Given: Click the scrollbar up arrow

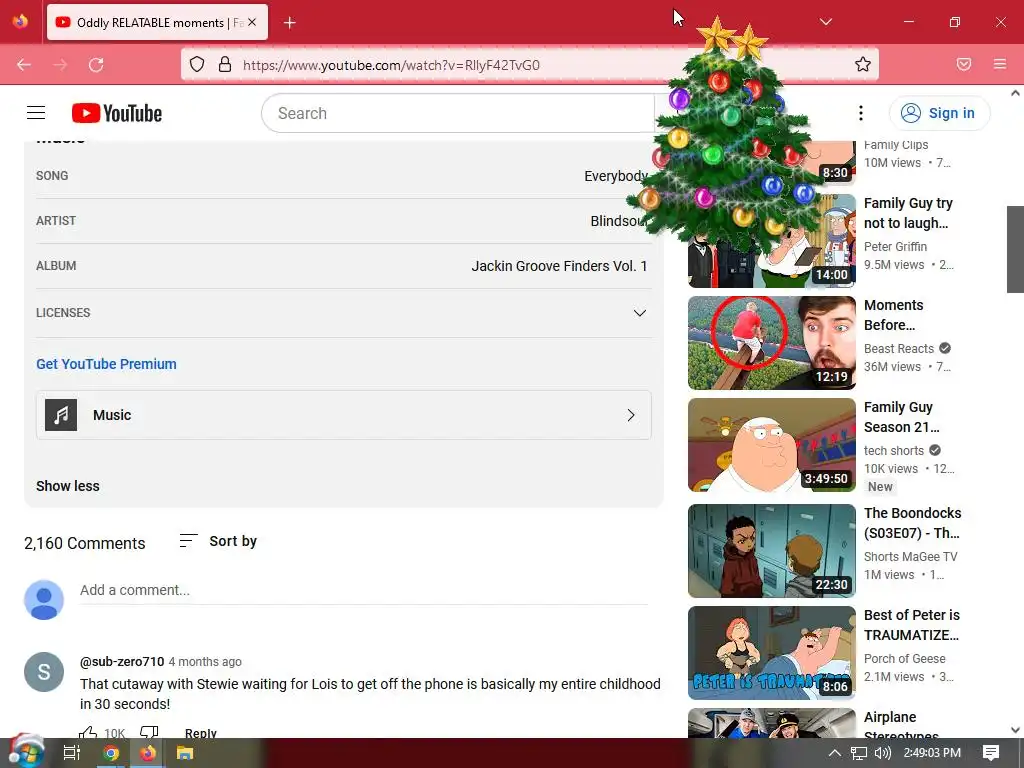Looking at the screenshot, I should [1015, 93].
